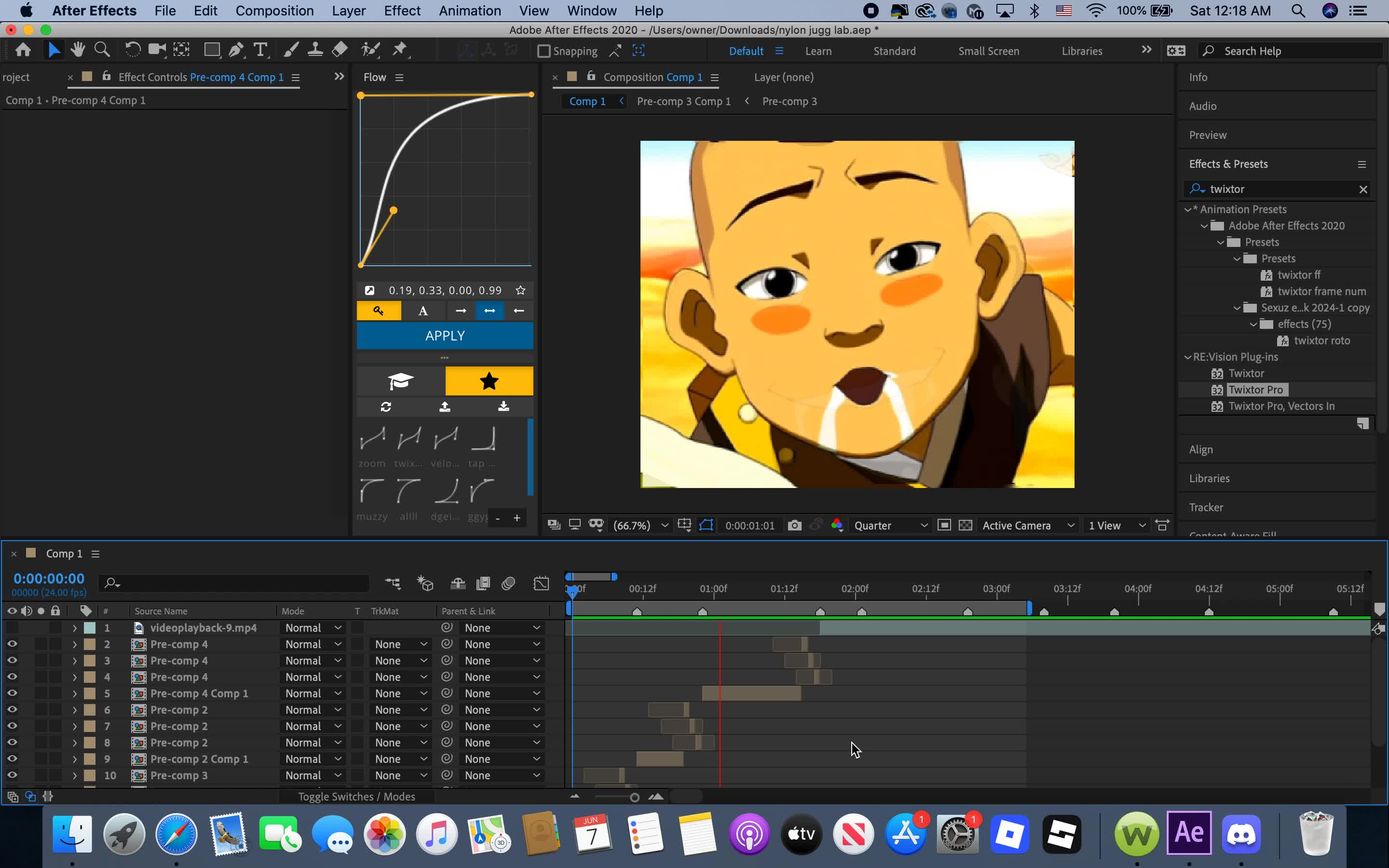Open the Graph Editor timeline button
Viewport: 1389px width, 868px height.
[541, 584]
